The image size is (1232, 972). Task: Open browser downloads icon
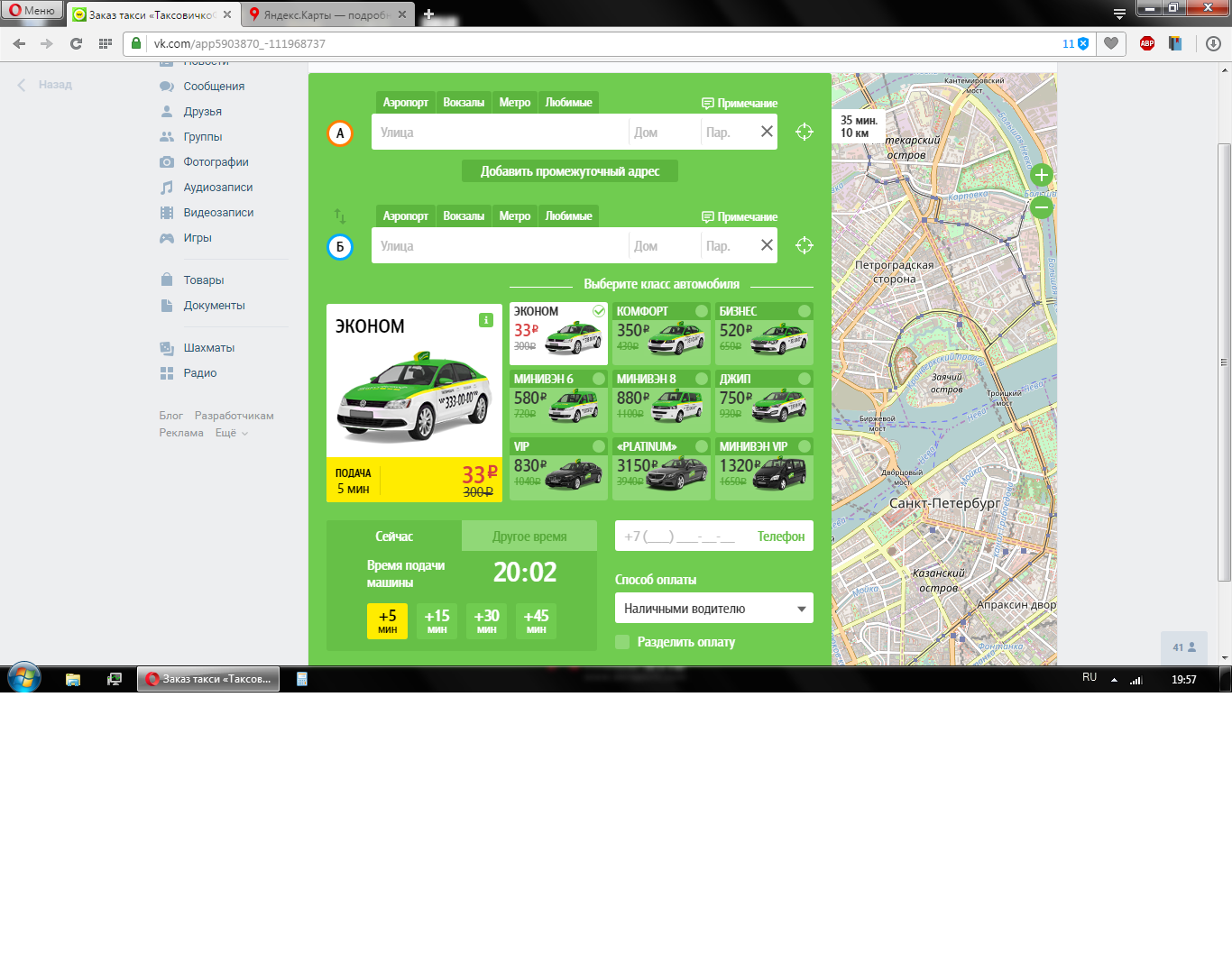[1213, 43]
